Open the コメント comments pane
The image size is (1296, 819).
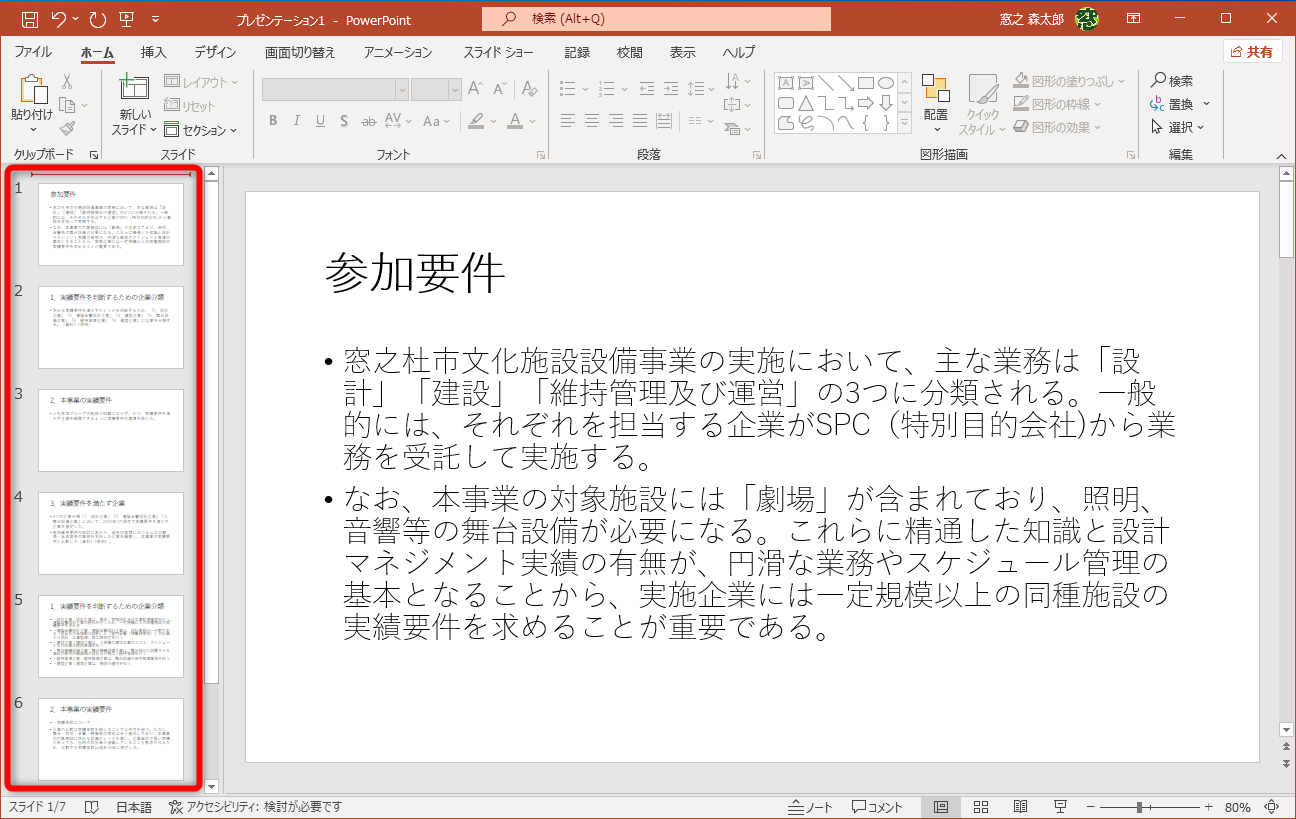[x=877, y=807]
